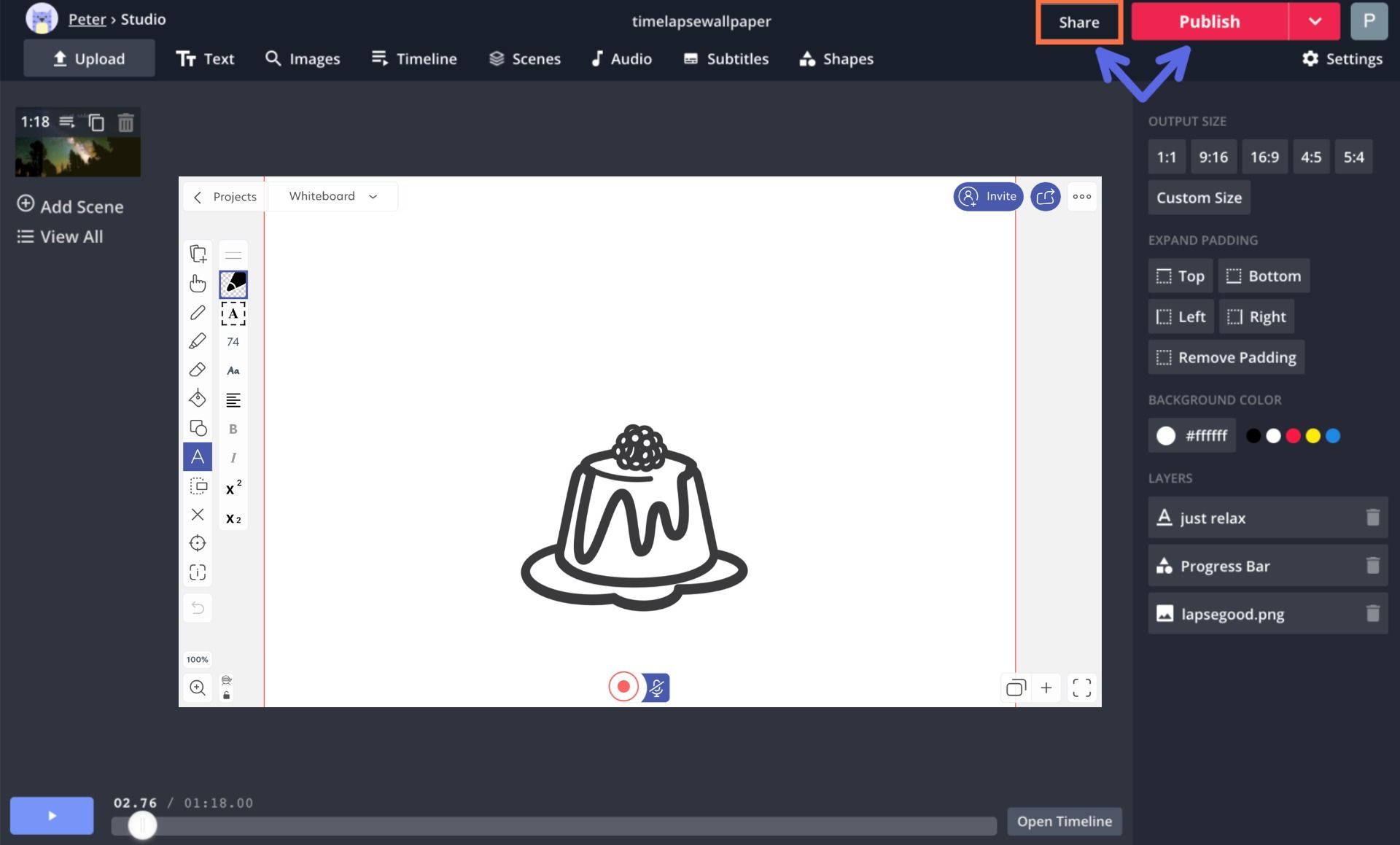Choose the shapes tool in whiteboard

click(197, 428)
